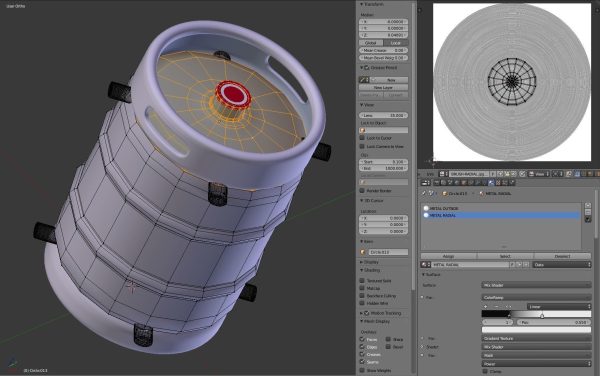This screenshot has width=600, height=376.
Task: Toggle the Show Weights checkbox
Action: click(x=362, y=370)
